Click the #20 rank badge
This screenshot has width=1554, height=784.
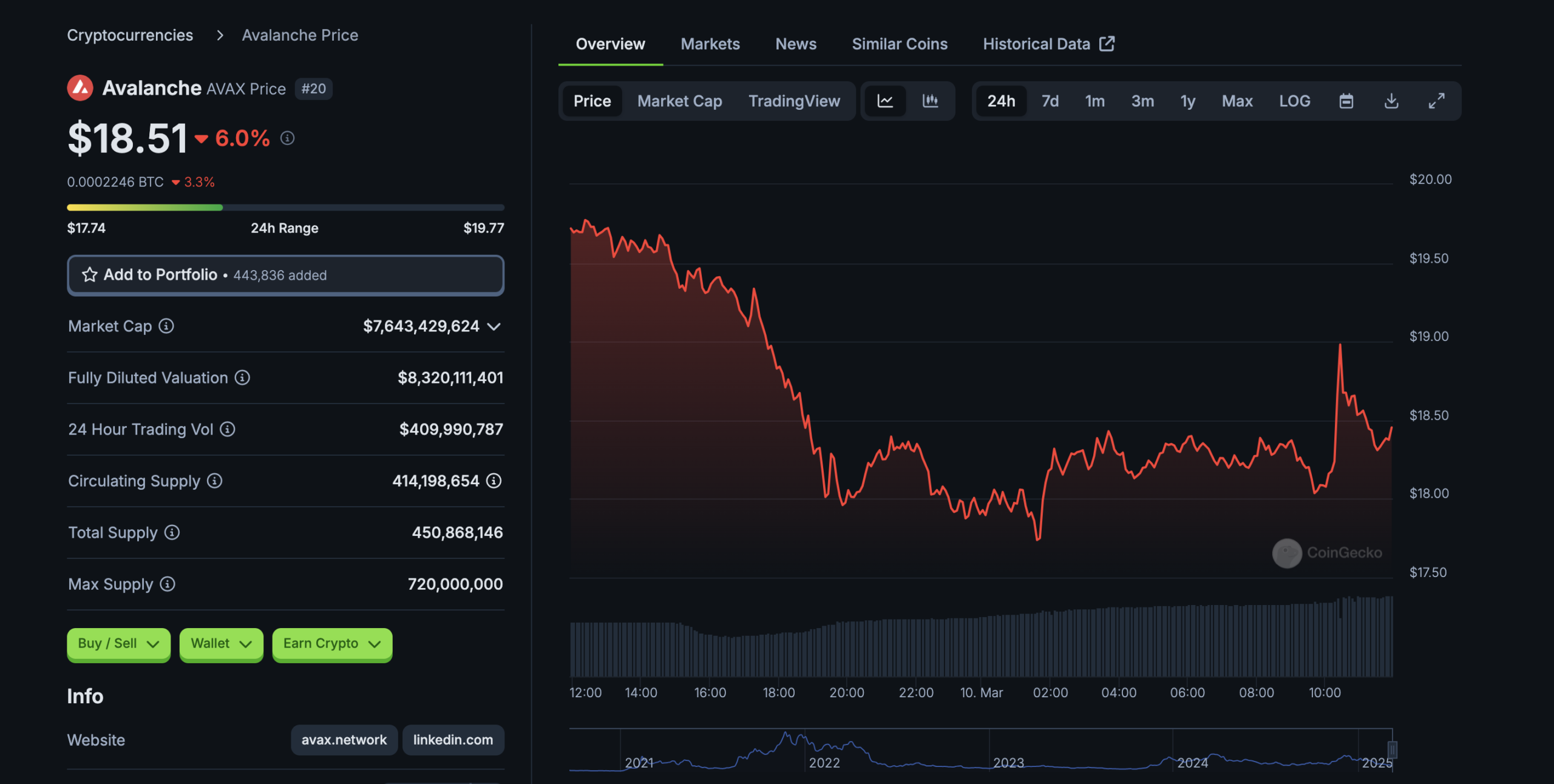314,89
